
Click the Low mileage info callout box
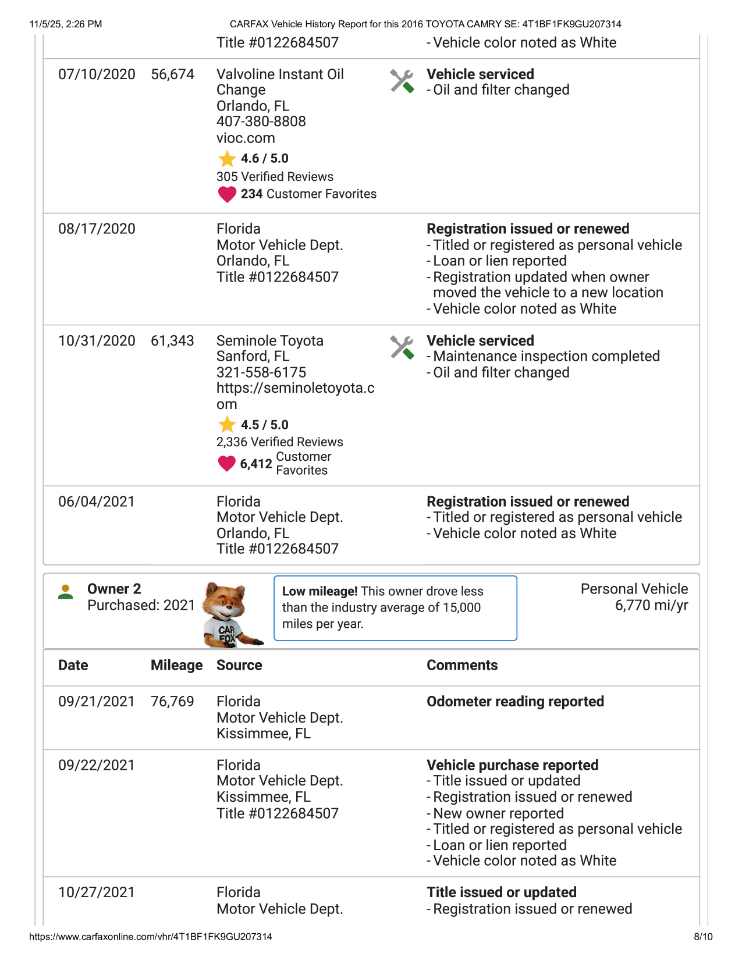pos(395,608)
